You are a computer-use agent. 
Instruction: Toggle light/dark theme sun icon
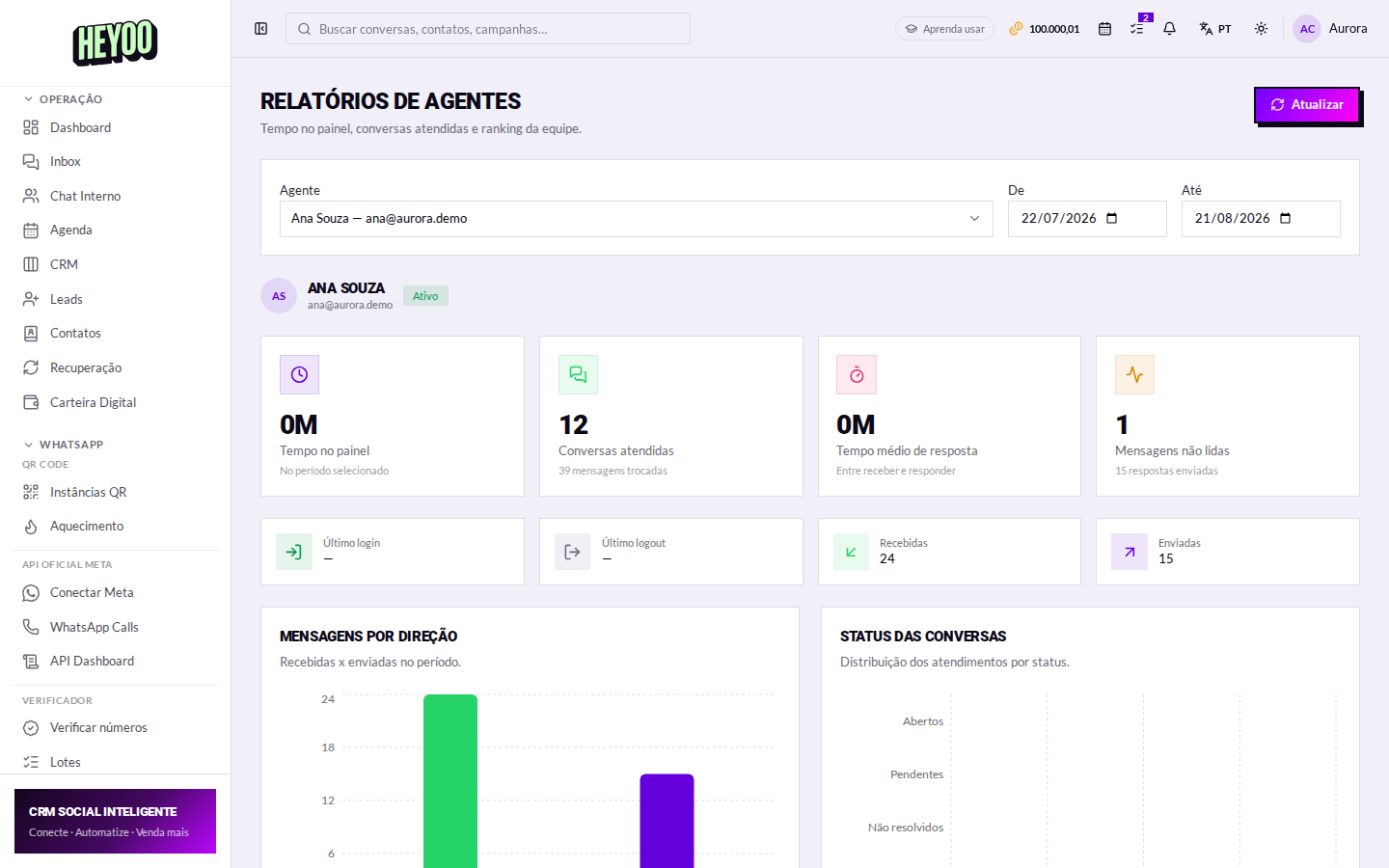pyautogui.click(x=1261, y=29)
